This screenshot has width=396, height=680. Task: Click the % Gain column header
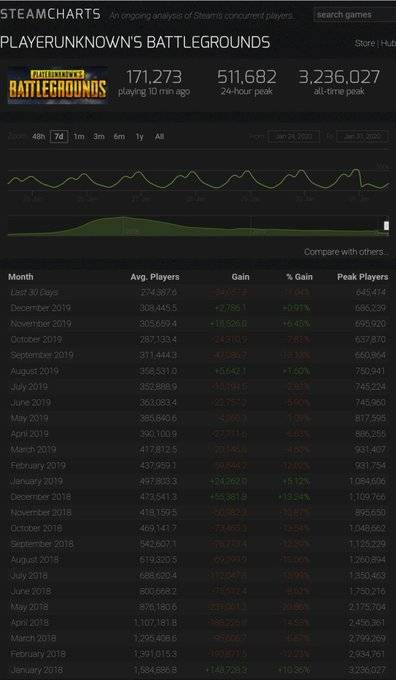pyautogui.click(x=299, y=277)
